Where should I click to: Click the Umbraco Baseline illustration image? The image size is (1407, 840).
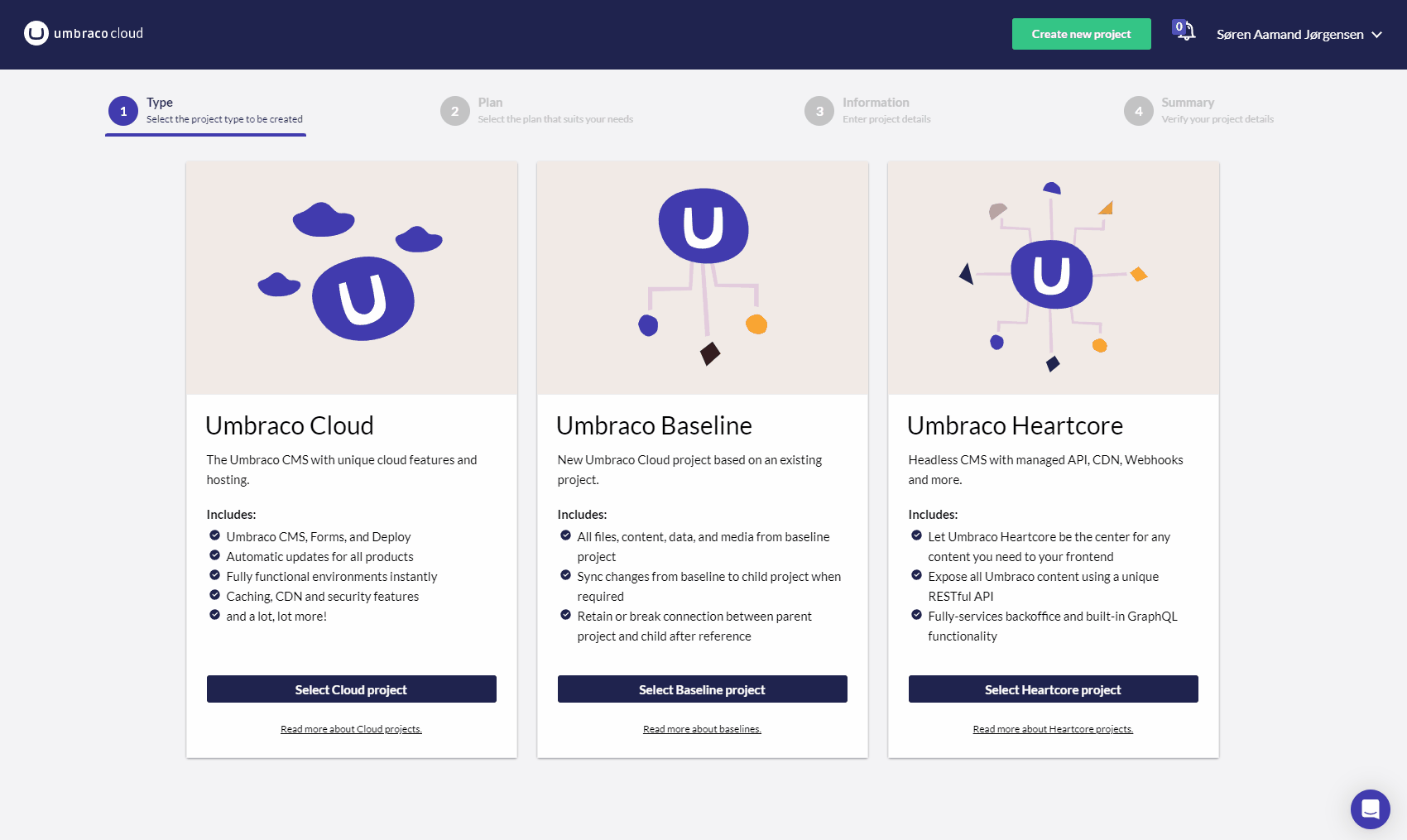(703, 277)
